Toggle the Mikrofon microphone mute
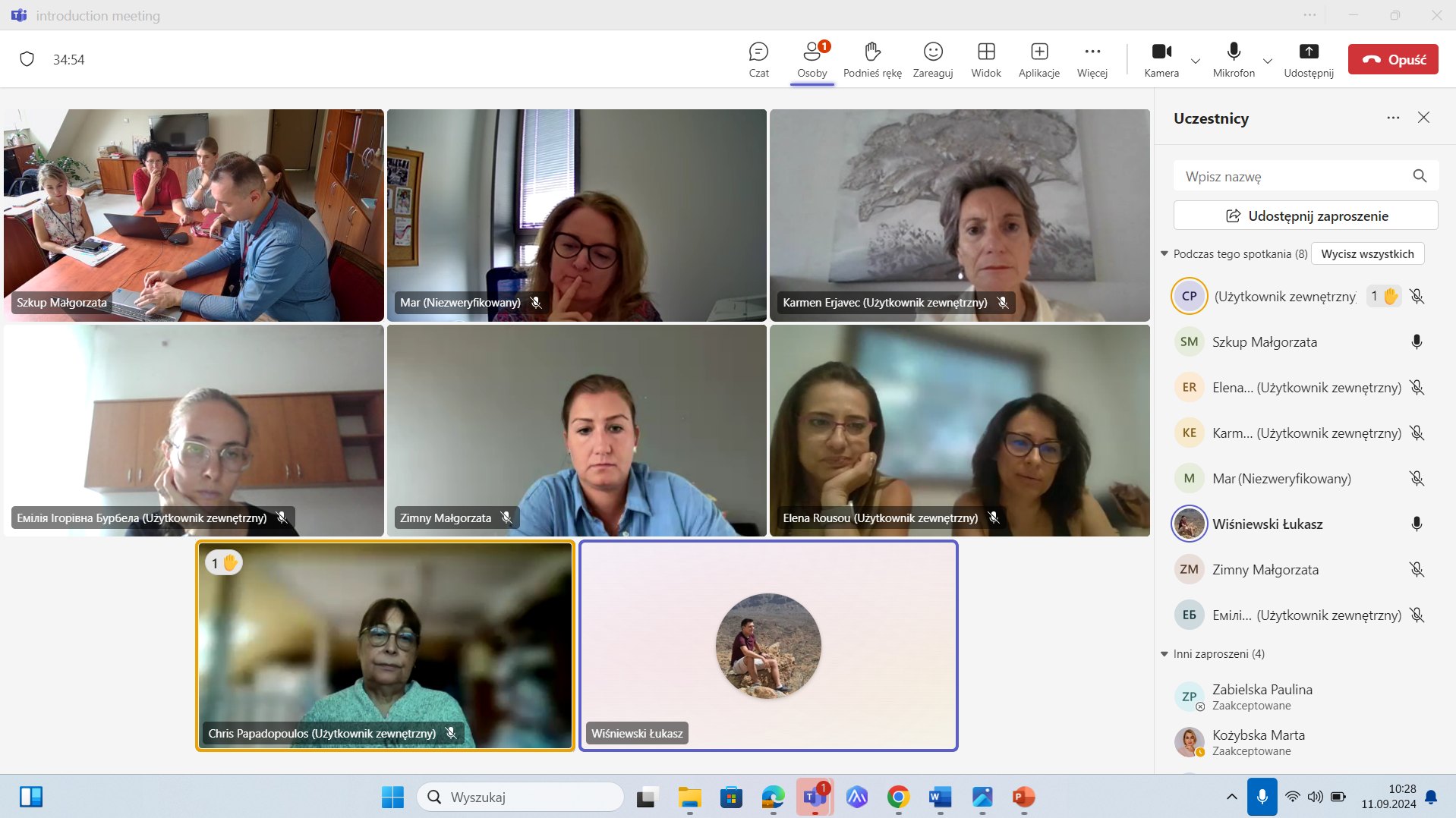Screen dimensions: 1456x818 point(1234,59)
